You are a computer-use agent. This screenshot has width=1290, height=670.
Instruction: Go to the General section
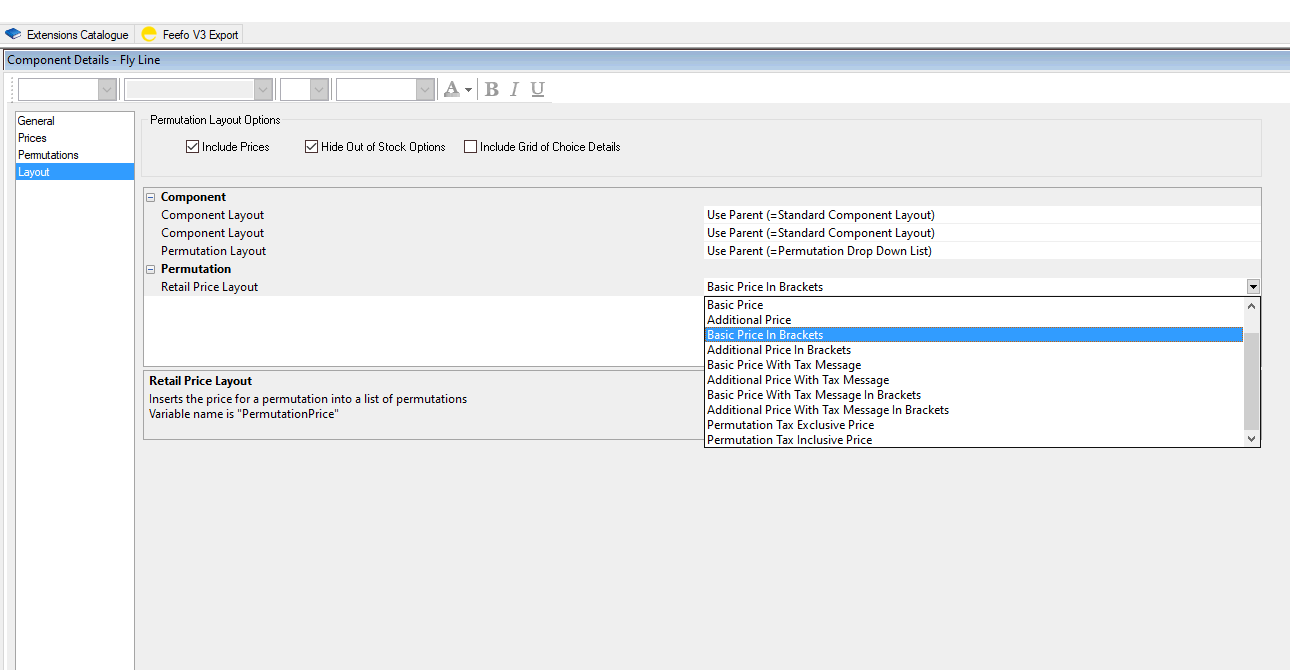[x=36, y=121]
